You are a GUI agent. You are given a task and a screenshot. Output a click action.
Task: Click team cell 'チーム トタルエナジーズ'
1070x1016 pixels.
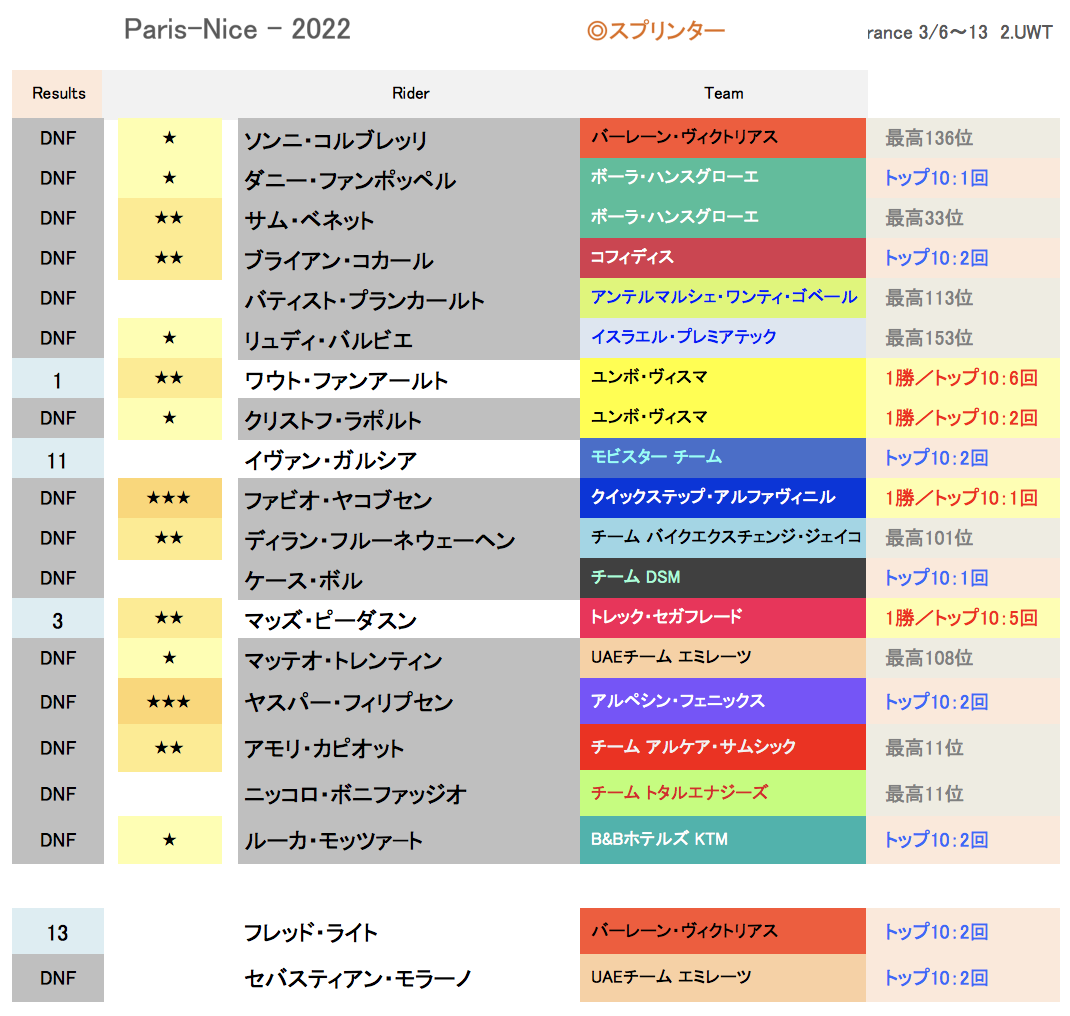pos(723,793)
